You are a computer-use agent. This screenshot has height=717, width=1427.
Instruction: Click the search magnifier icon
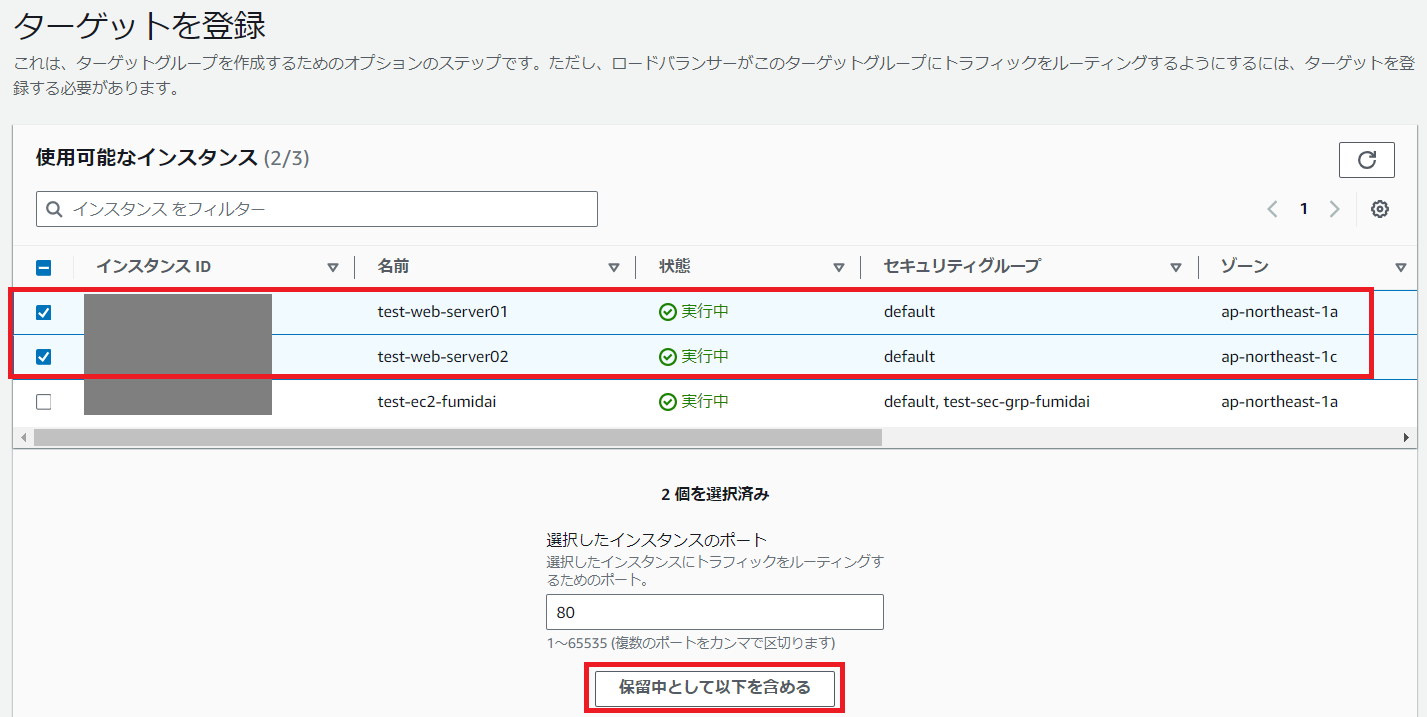click(54, 209)
